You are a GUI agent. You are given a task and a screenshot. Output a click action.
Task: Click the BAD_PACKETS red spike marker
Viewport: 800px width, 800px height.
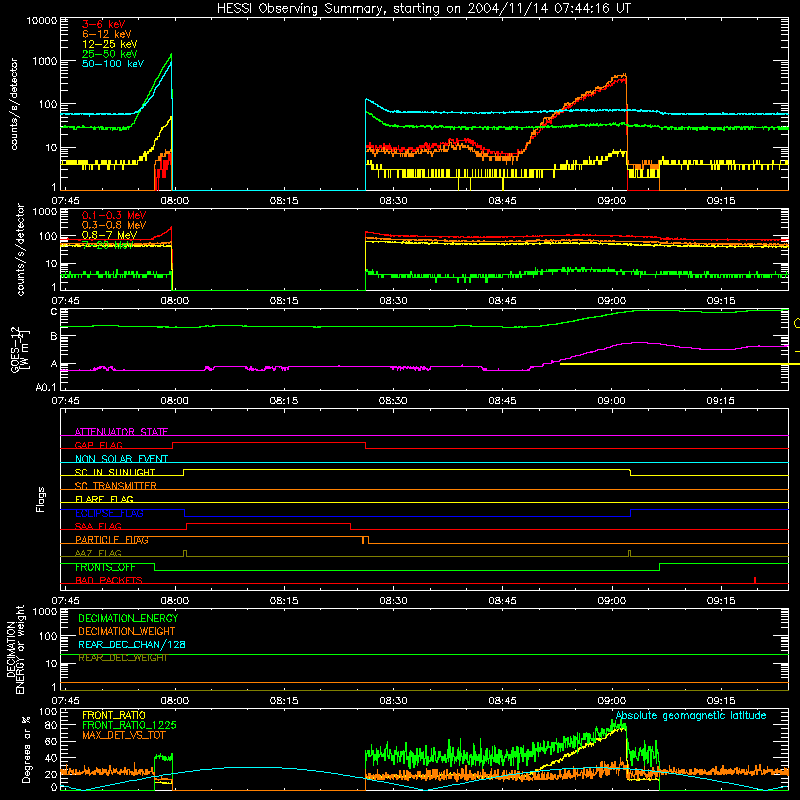pos(755,580)
